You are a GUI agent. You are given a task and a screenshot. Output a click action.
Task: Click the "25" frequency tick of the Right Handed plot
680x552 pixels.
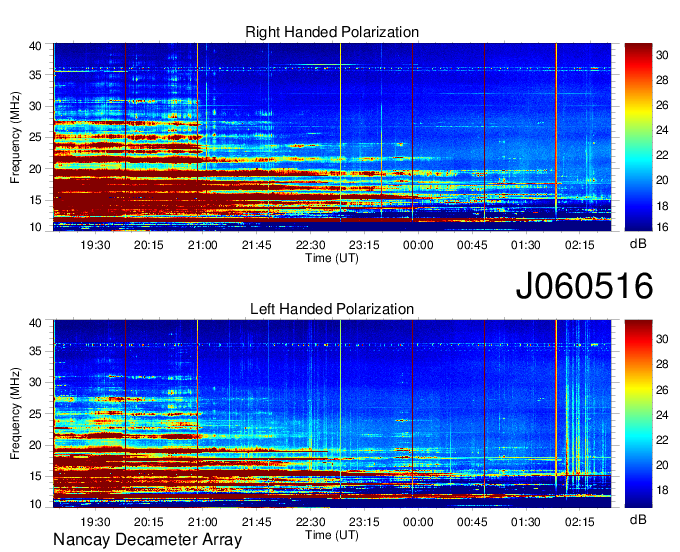(x=35, y=137)
